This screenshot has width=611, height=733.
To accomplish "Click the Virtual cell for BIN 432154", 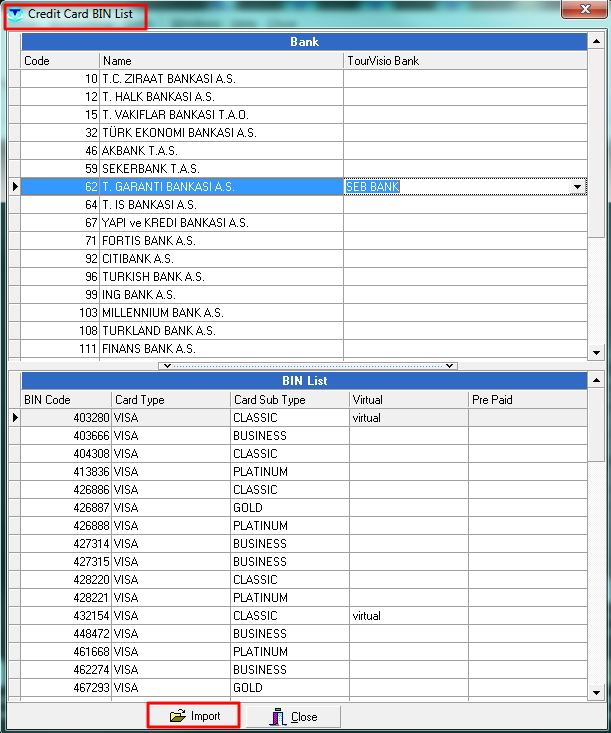I will tap(407, 616).
